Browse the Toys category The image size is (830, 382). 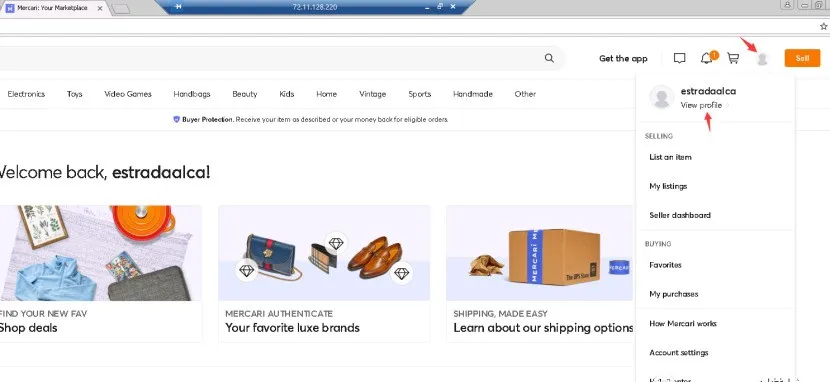click(75, 94)
